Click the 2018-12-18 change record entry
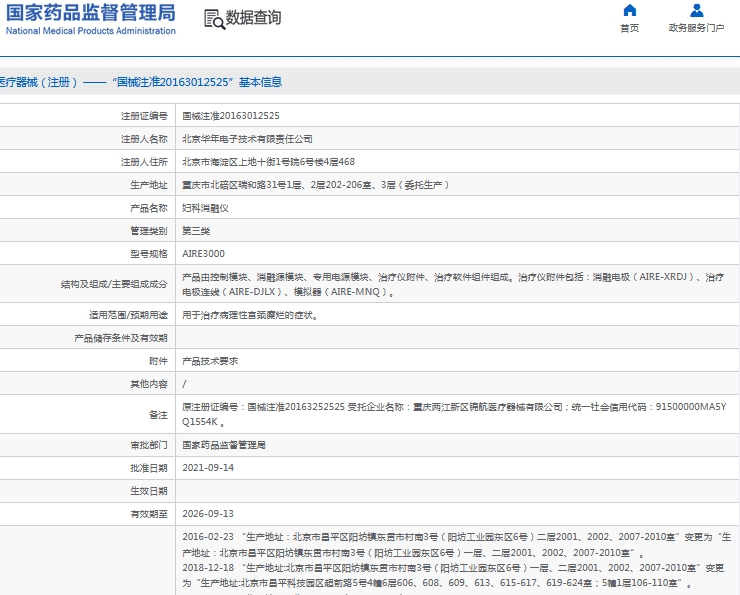740x595 pixels. pyautogui.click(x=453, y=575)
